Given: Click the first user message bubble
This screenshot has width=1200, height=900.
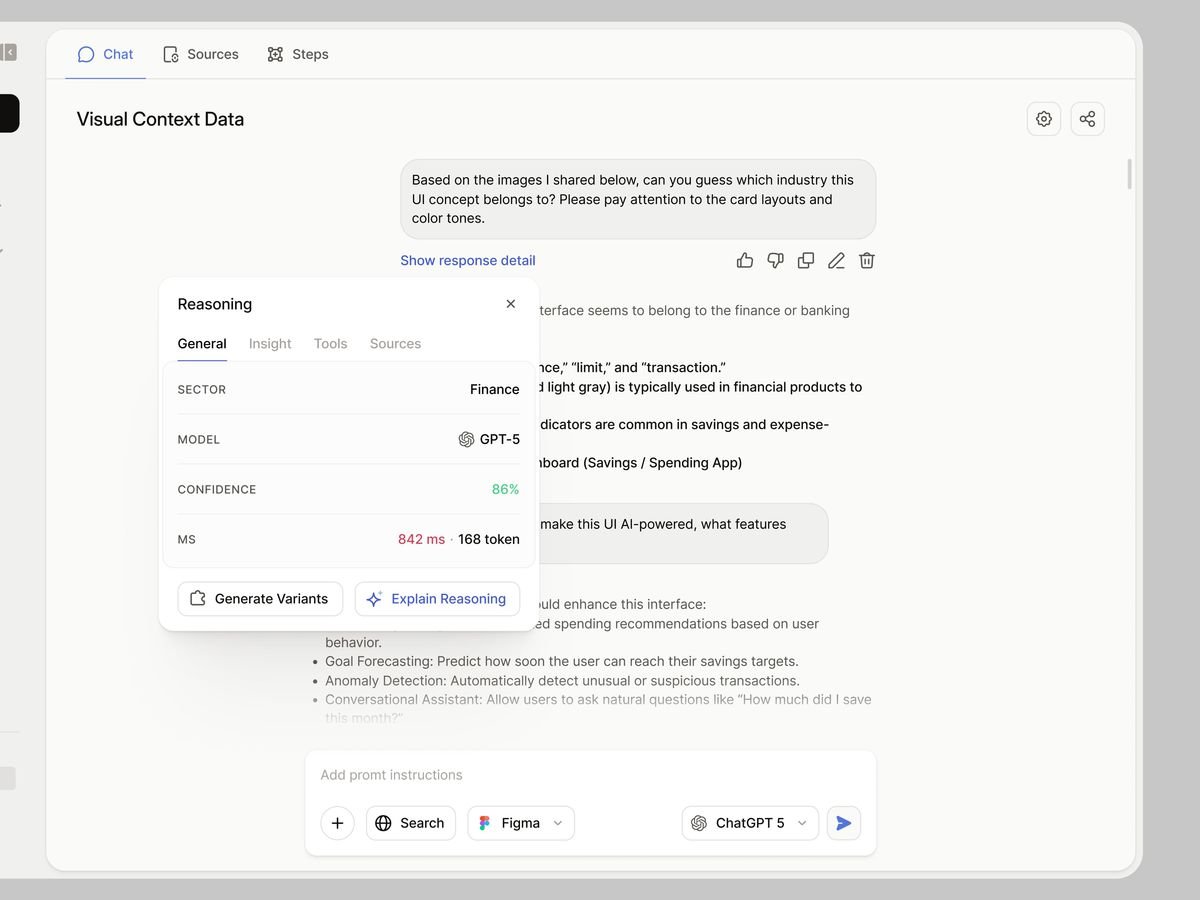Looking at the screenshot, I should (x=638, y=199).
